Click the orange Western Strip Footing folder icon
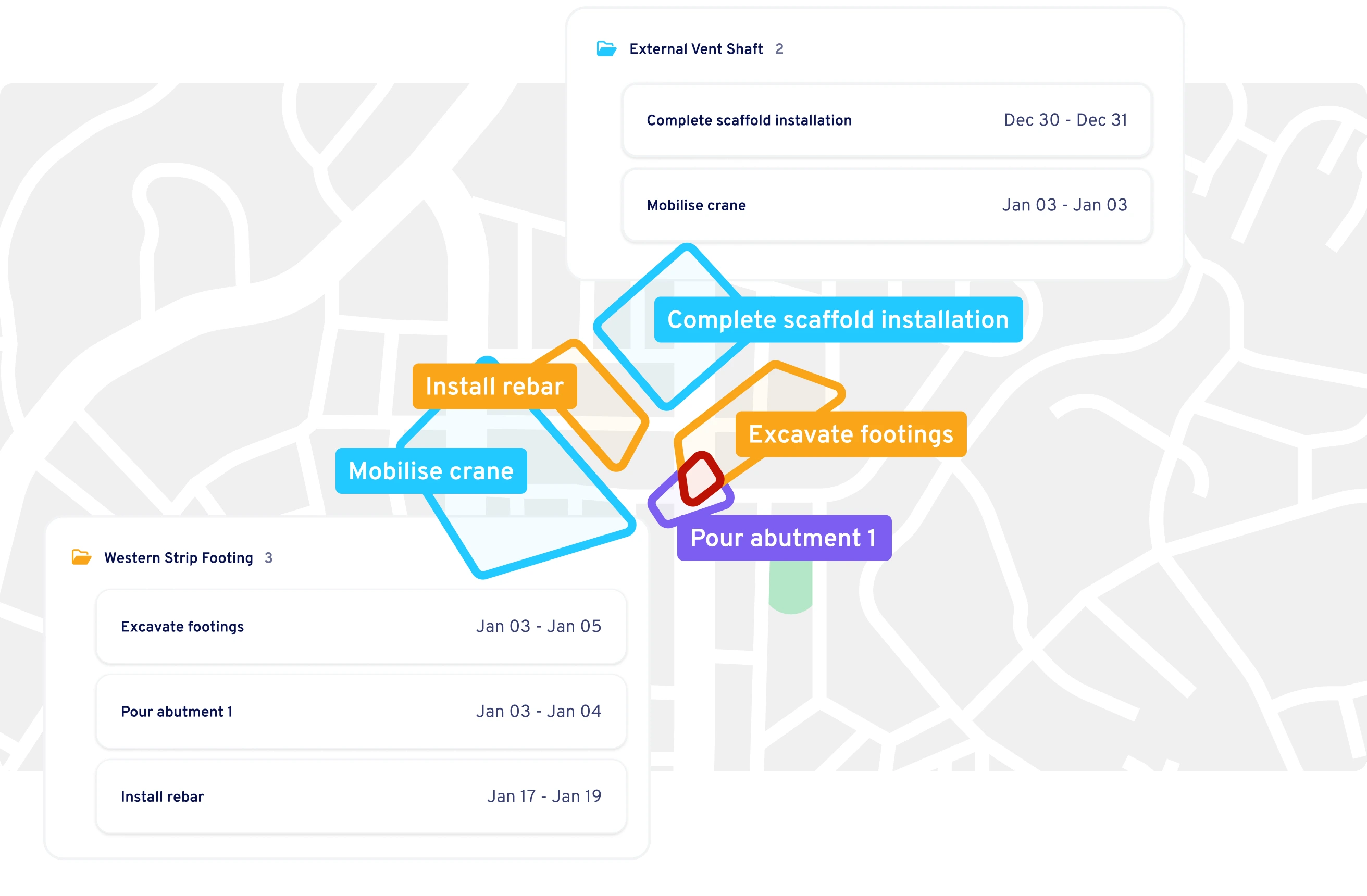This screenshot has height=896, width=1367. pos(81,557)
